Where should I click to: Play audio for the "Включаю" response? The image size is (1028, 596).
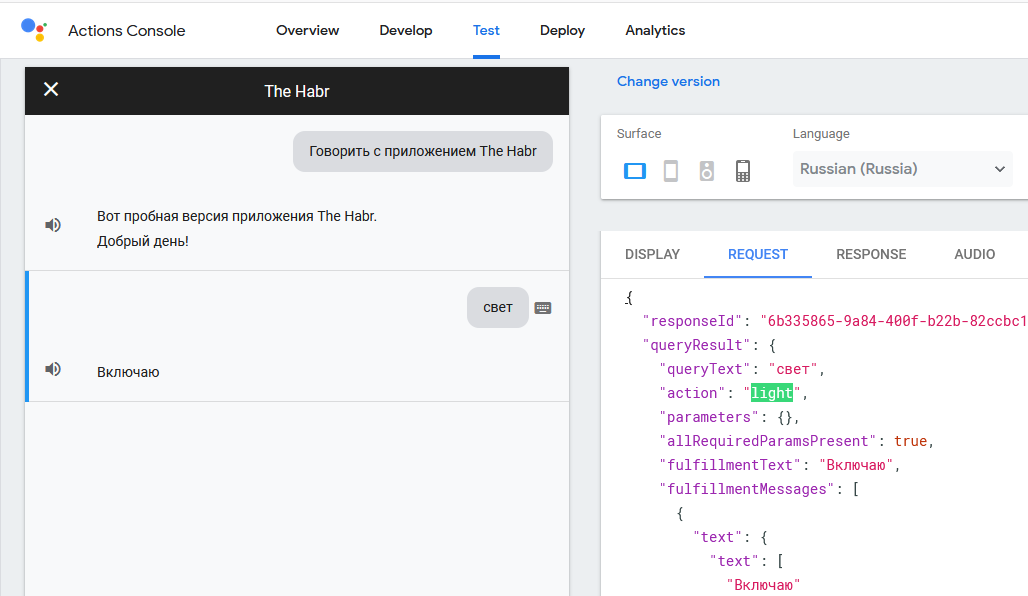(53, 369)
